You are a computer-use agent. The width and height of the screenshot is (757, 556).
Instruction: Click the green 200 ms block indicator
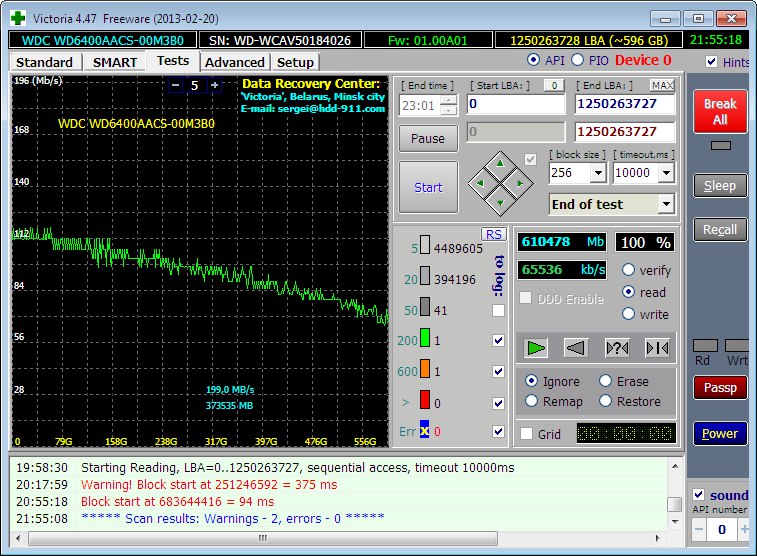point(425,337)
